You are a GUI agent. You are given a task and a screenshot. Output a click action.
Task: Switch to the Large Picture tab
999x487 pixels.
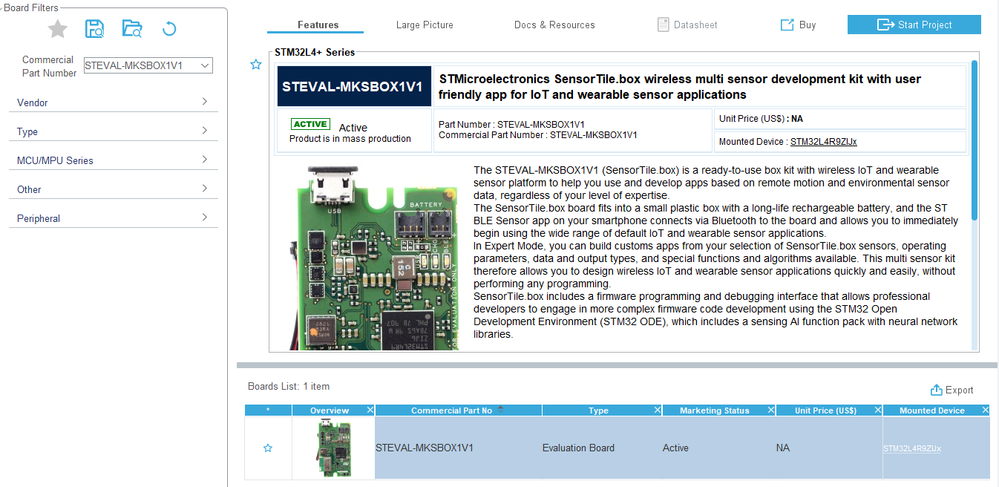tap(424, 25)
